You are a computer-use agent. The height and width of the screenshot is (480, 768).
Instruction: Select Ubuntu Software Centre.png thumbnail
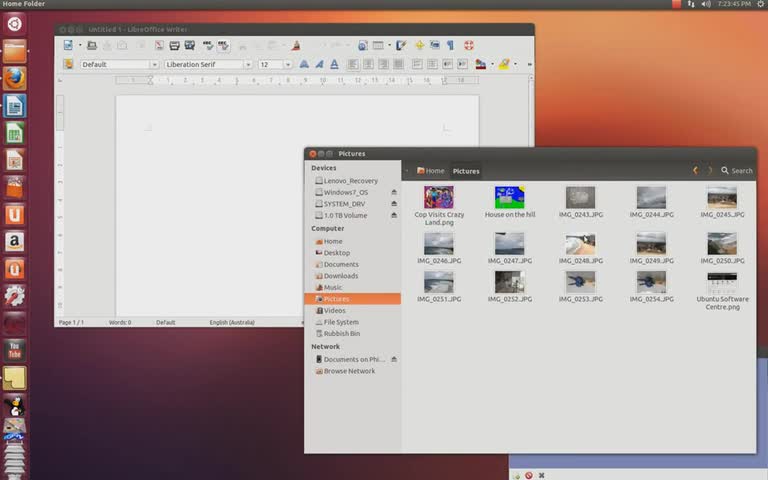point(722,283)
